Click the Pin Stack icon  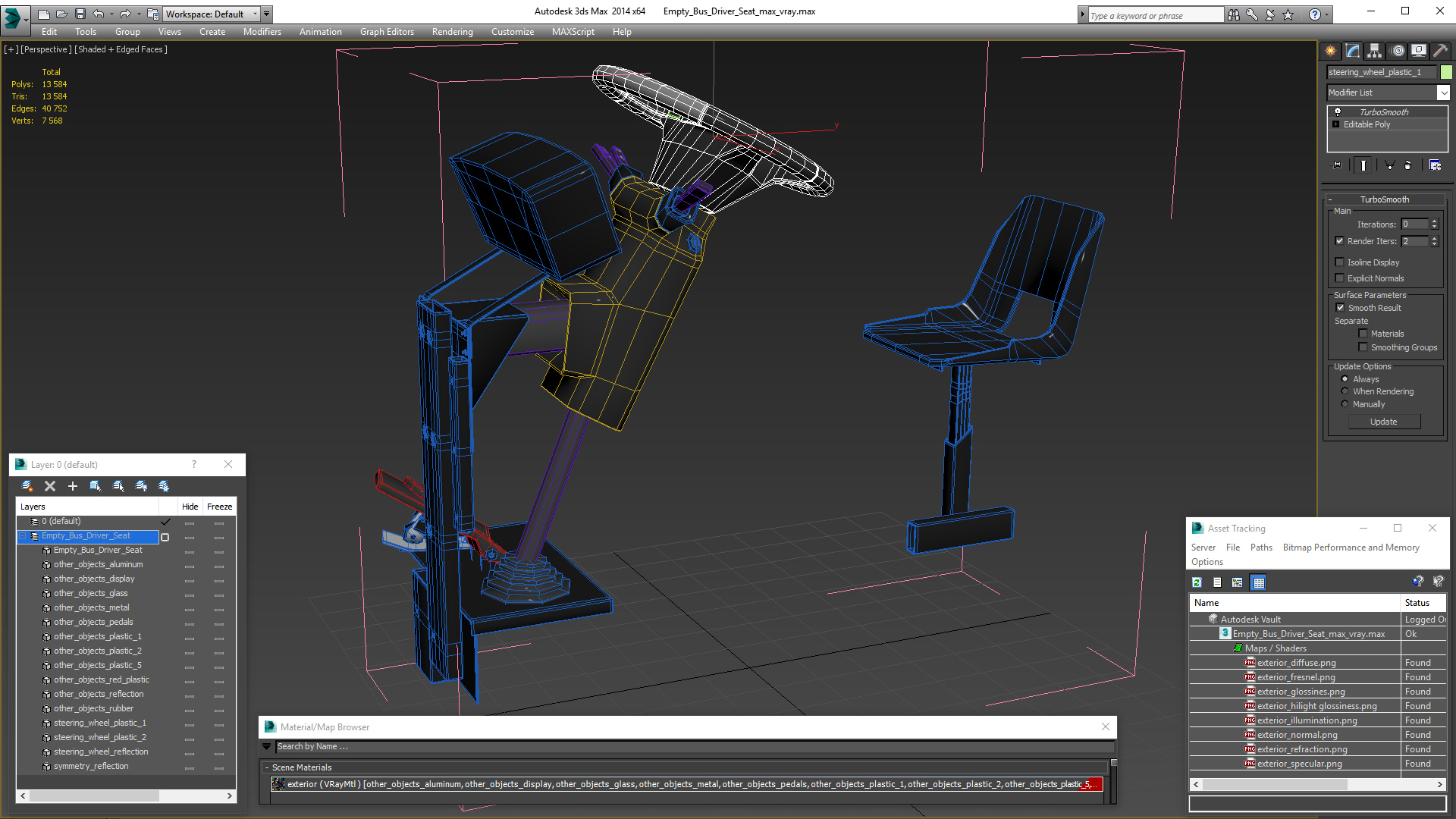pos(1337,165)
